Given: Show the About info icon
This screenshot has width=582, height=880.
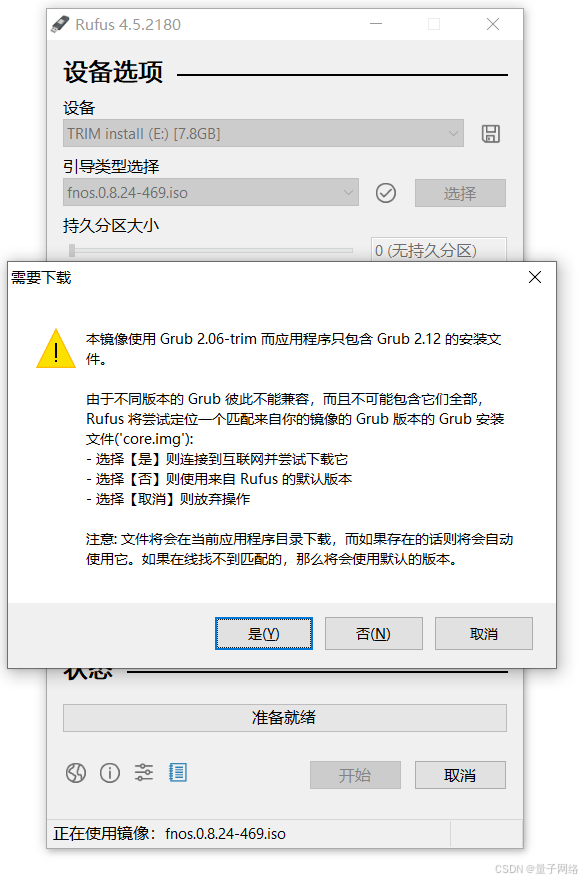Looking at the screenshot, I should tap(110, 773).
